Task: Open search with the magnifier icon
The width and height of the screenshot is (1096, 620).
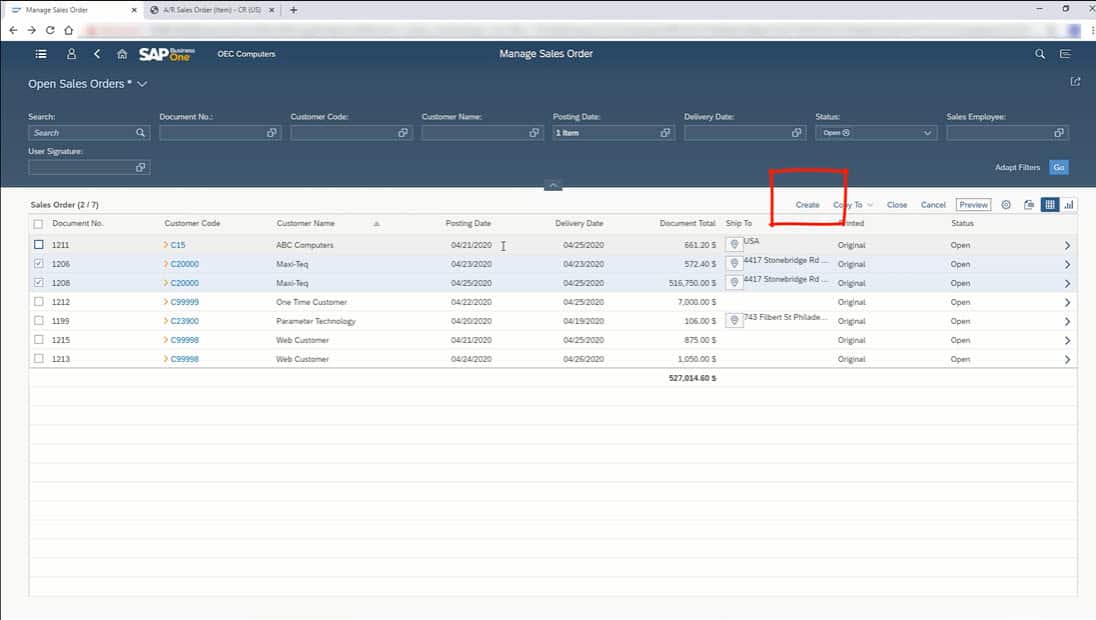Action: [x=1039, y=54]
